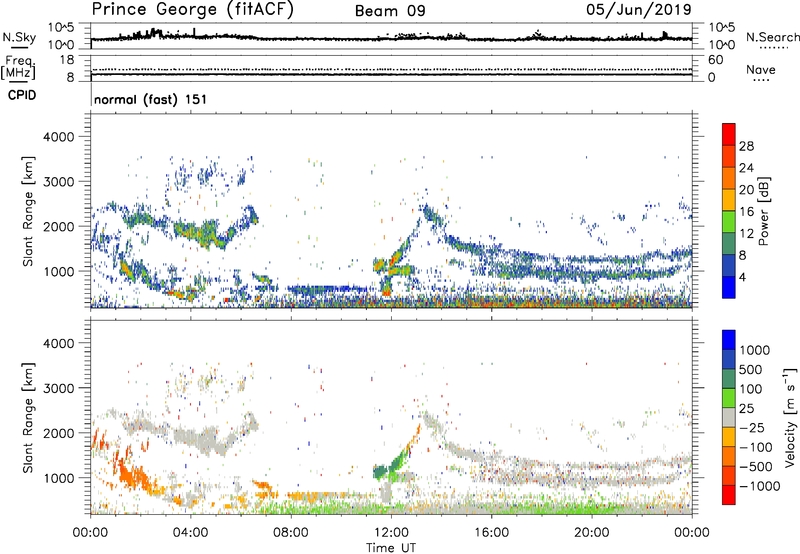Click the '12:00' time axis tick label
This screenshot has height=554, width=800.
tap(391, 533)
